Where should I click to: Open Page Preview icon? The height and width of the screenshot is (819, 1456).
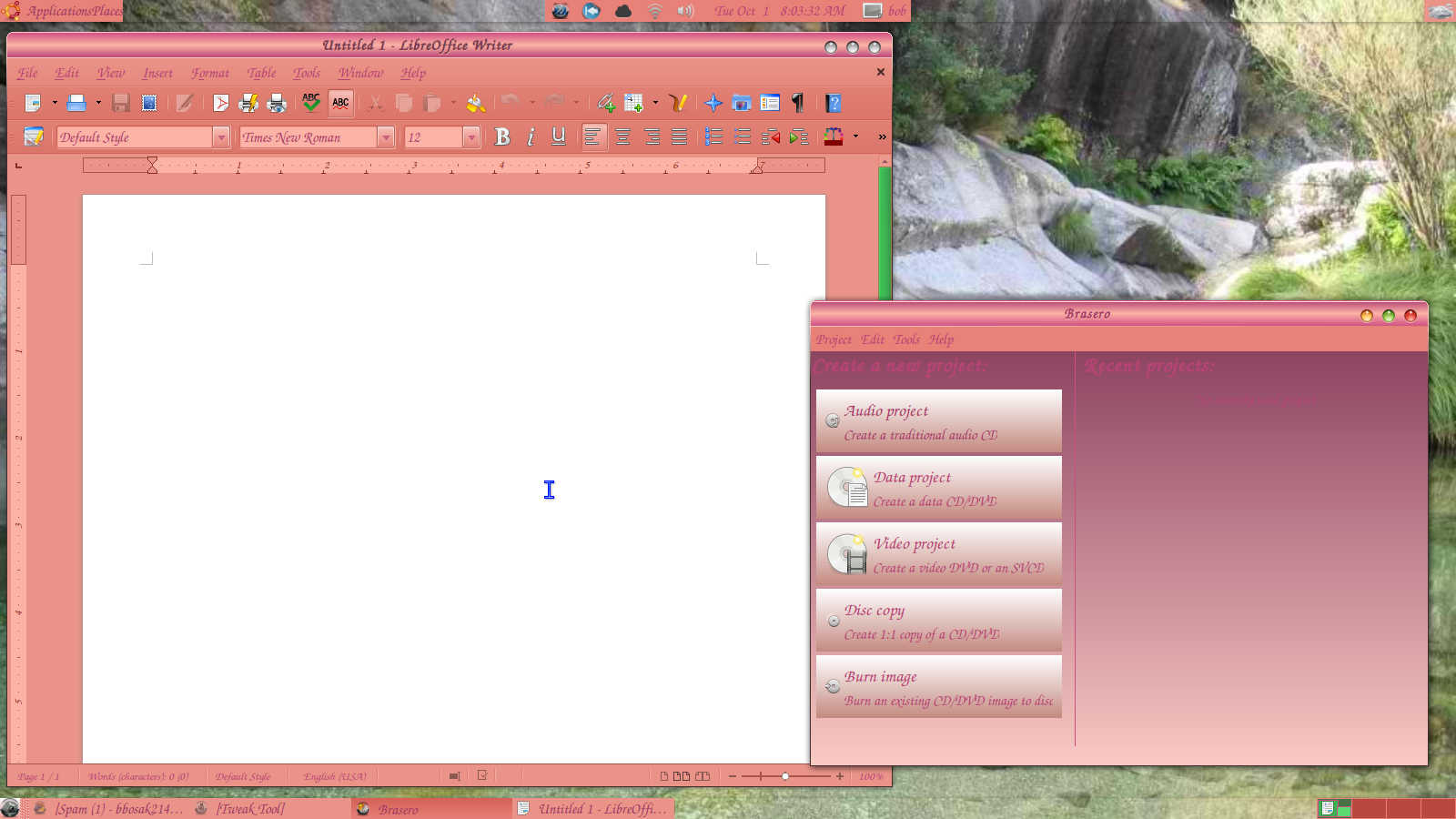click(277, 103)
